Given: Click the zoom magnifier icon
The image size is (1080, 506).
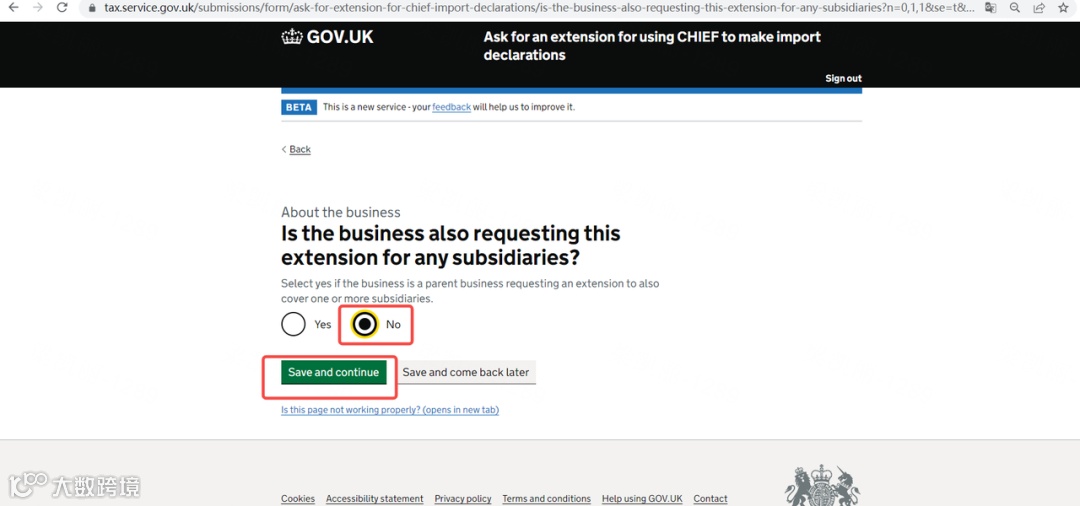Looking at the screenshot, I should [x=1015, y=8].
